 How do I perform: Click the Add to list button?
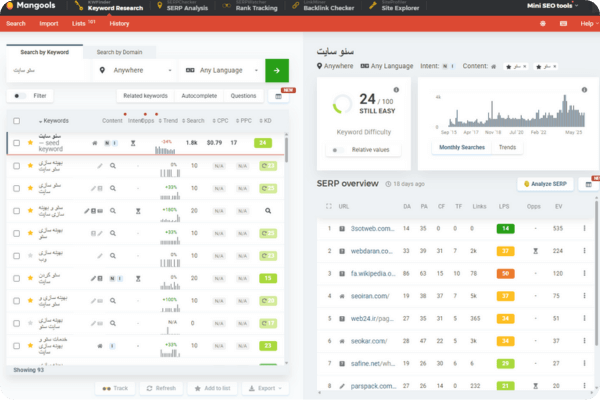(212, 388)
